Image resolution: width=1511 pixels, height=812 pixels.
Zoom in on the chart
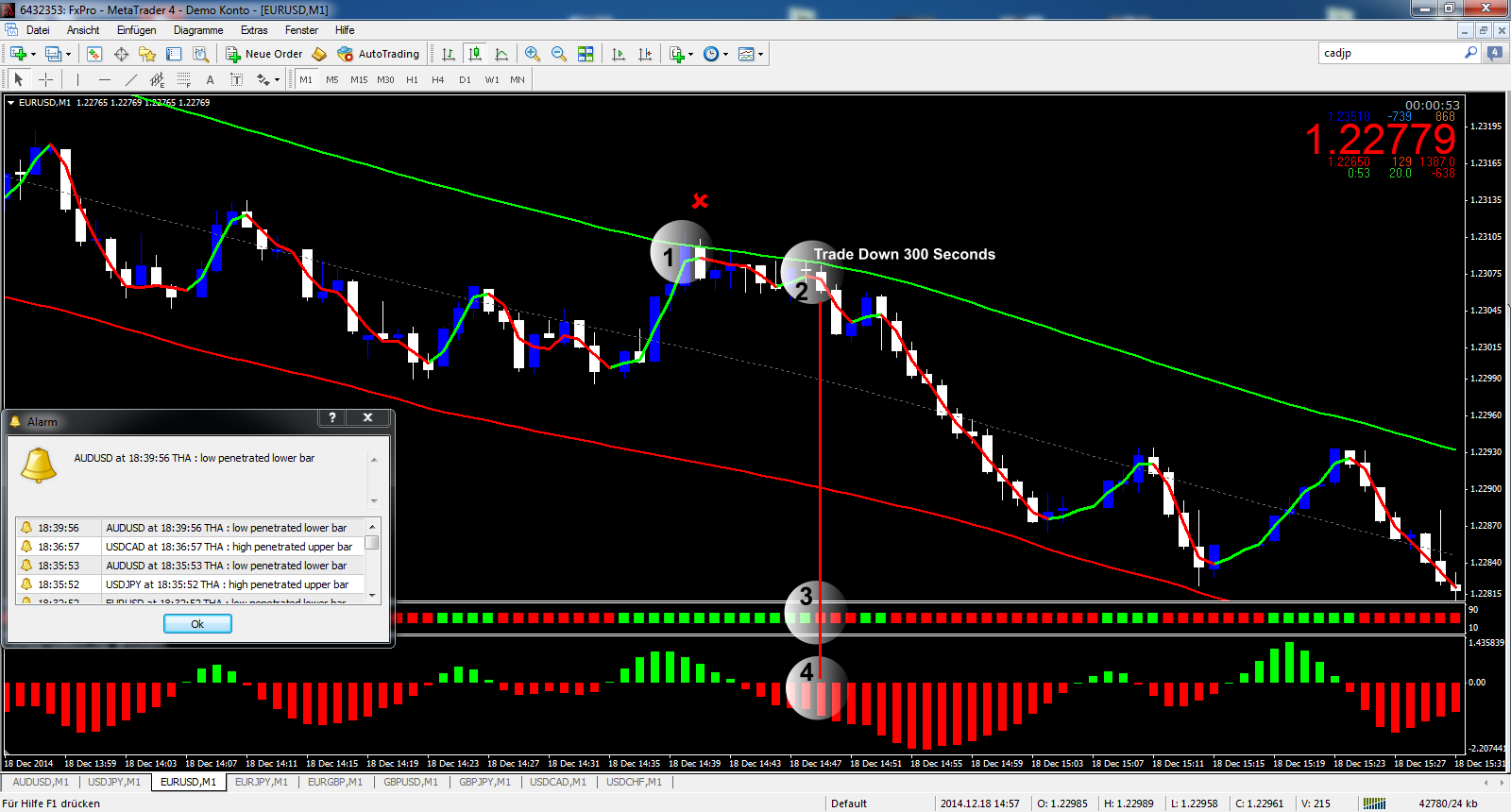533,54
